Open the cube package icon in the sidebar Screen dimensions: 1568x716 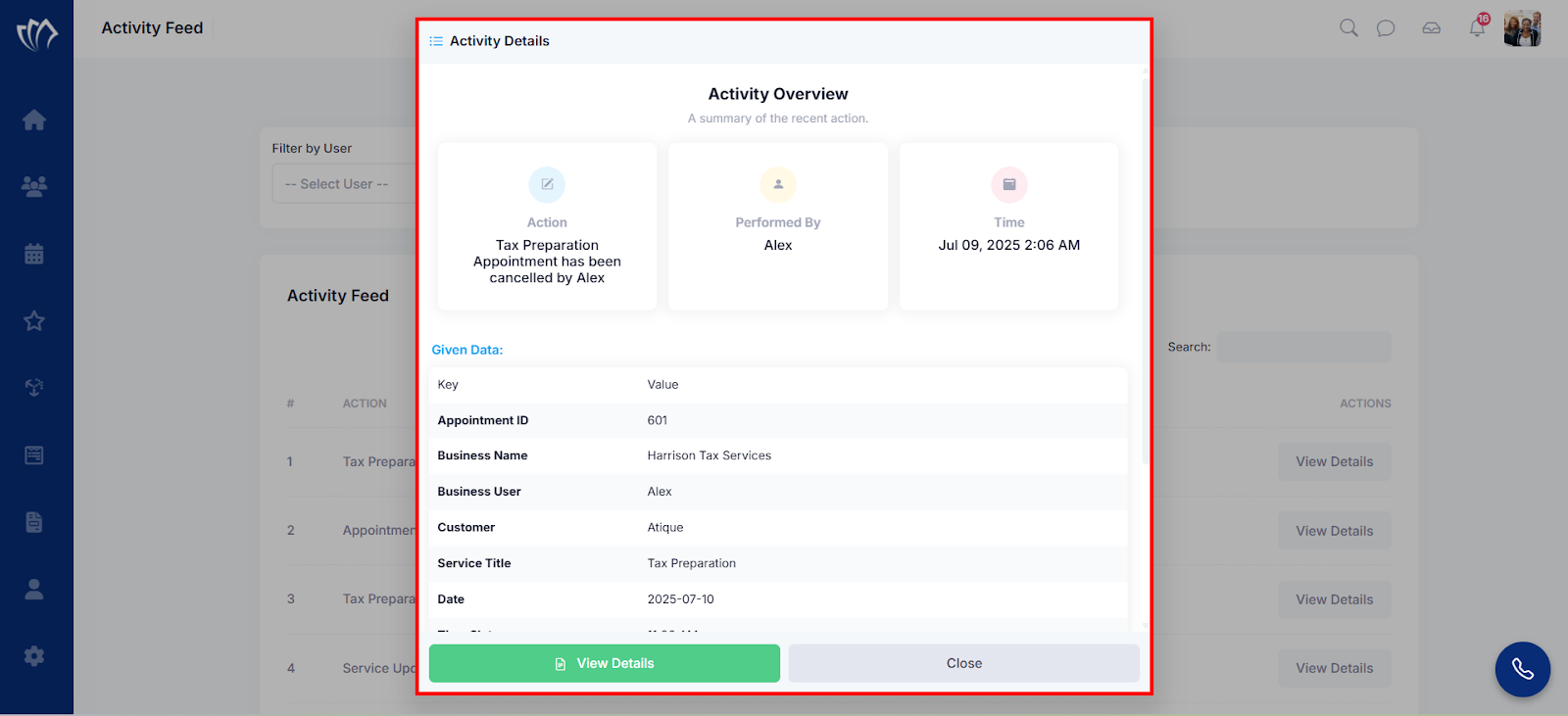(34, 387)
